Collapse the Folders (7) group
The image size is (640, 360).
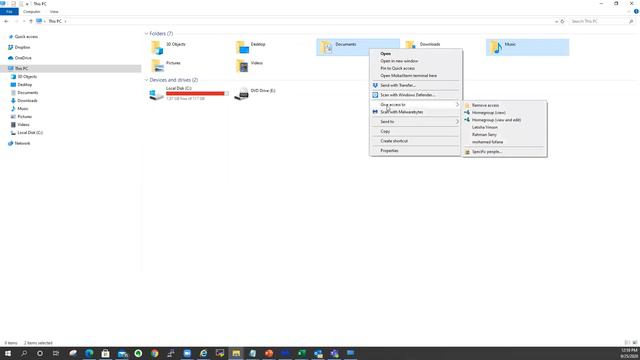(146, 33)
